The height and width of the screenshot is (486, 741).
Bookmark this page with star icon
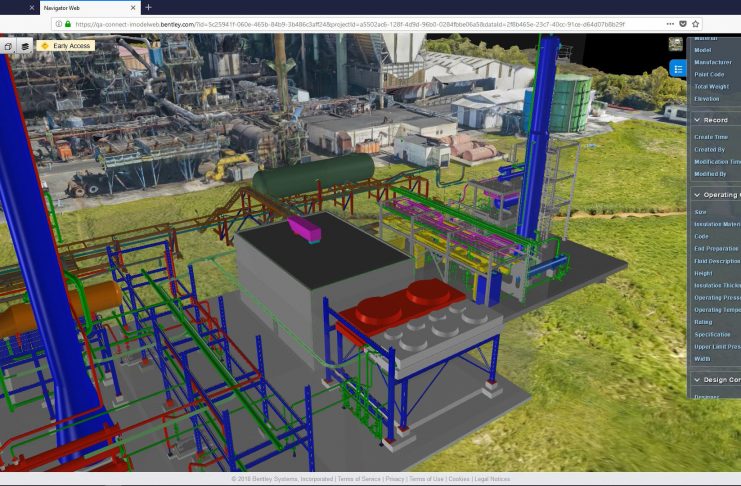pyautogui.click(x=696, y=23)
